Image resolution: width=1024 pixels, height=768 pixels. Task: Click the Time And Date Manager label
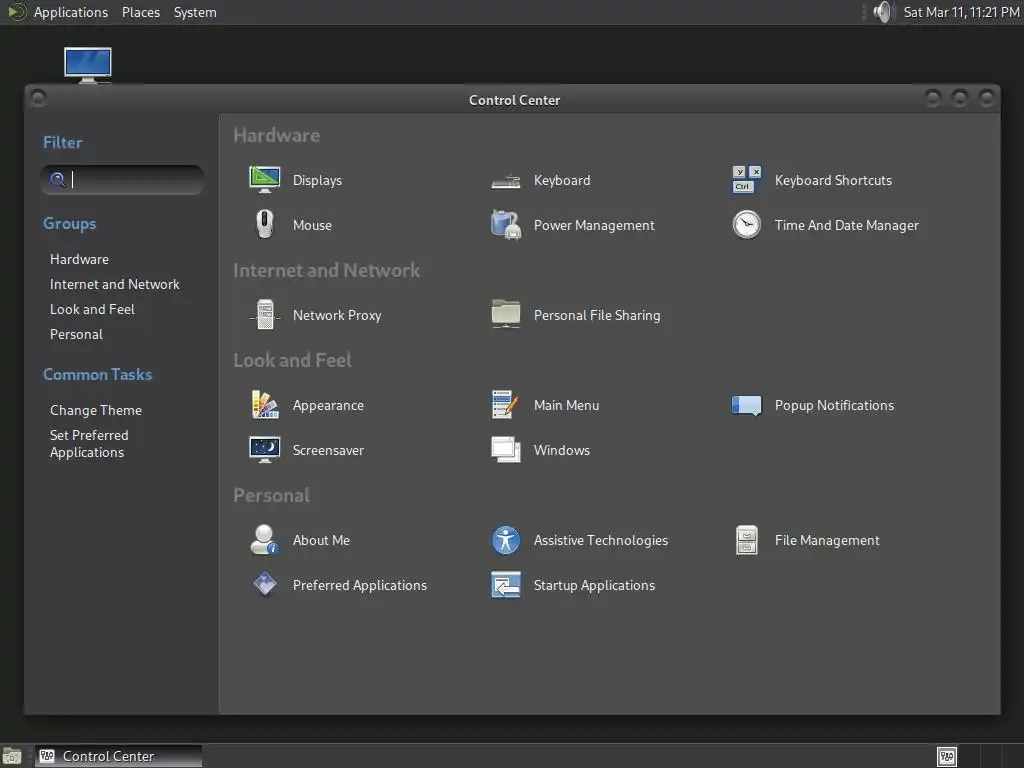pyautogui.click(x=846, y=225)
